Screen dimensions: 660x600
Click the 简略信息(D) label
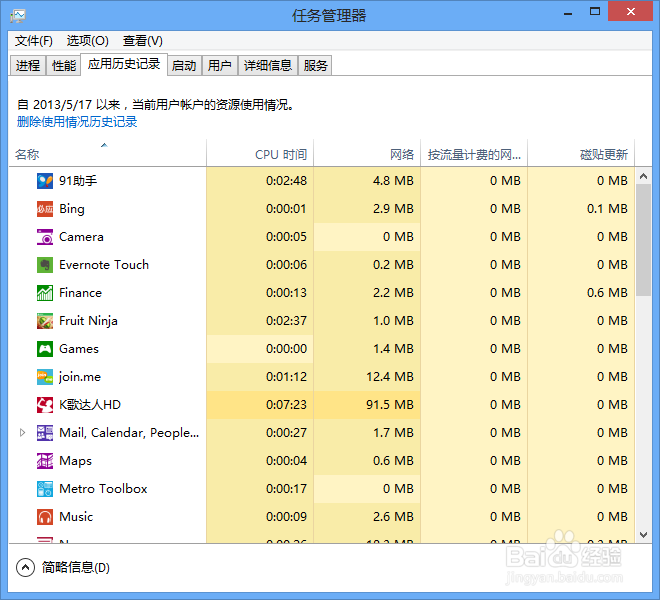[76, 568]
